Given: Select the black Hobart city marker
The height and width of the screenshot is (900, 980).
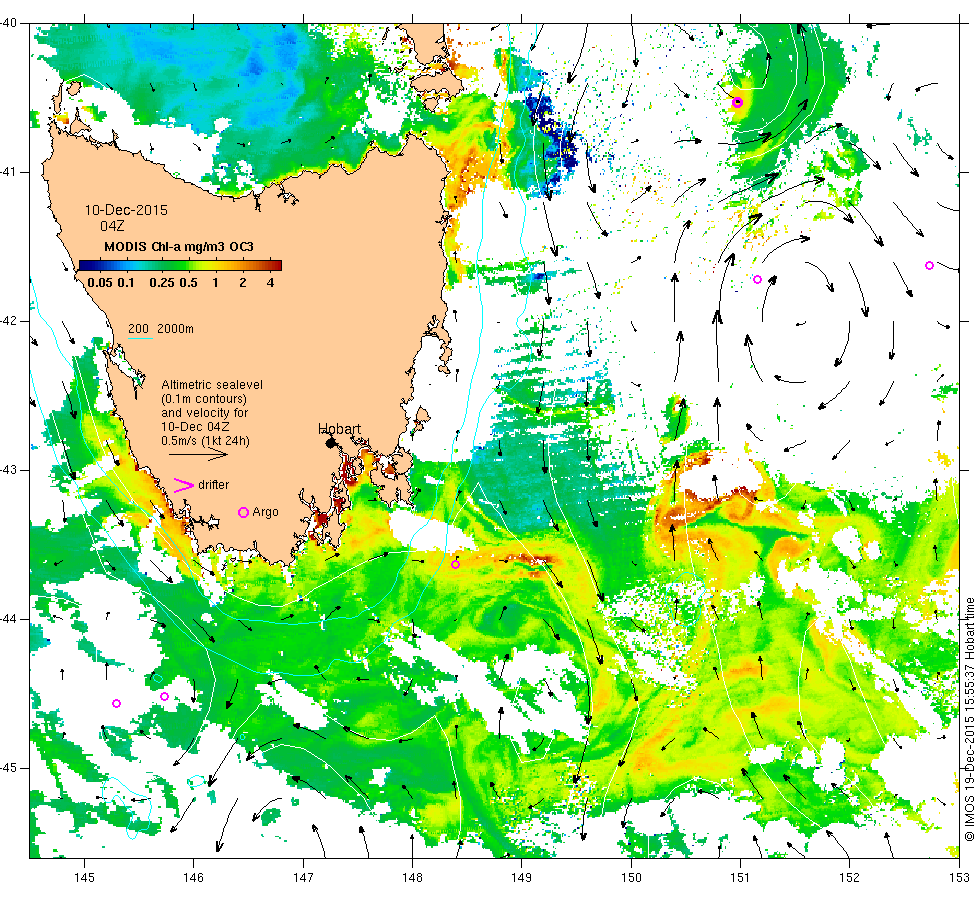Looking at the screenshot, I should click(x=331, y=442).
